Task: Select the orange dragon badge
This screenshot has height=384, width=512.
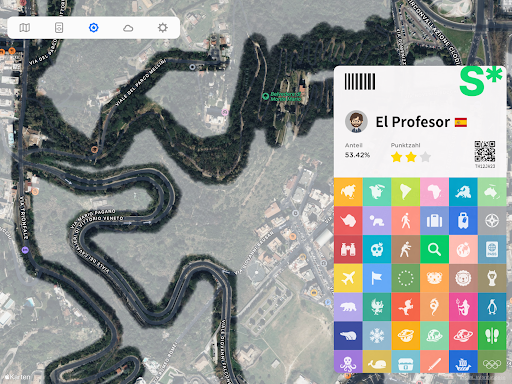Action: [x=434, y=307]
